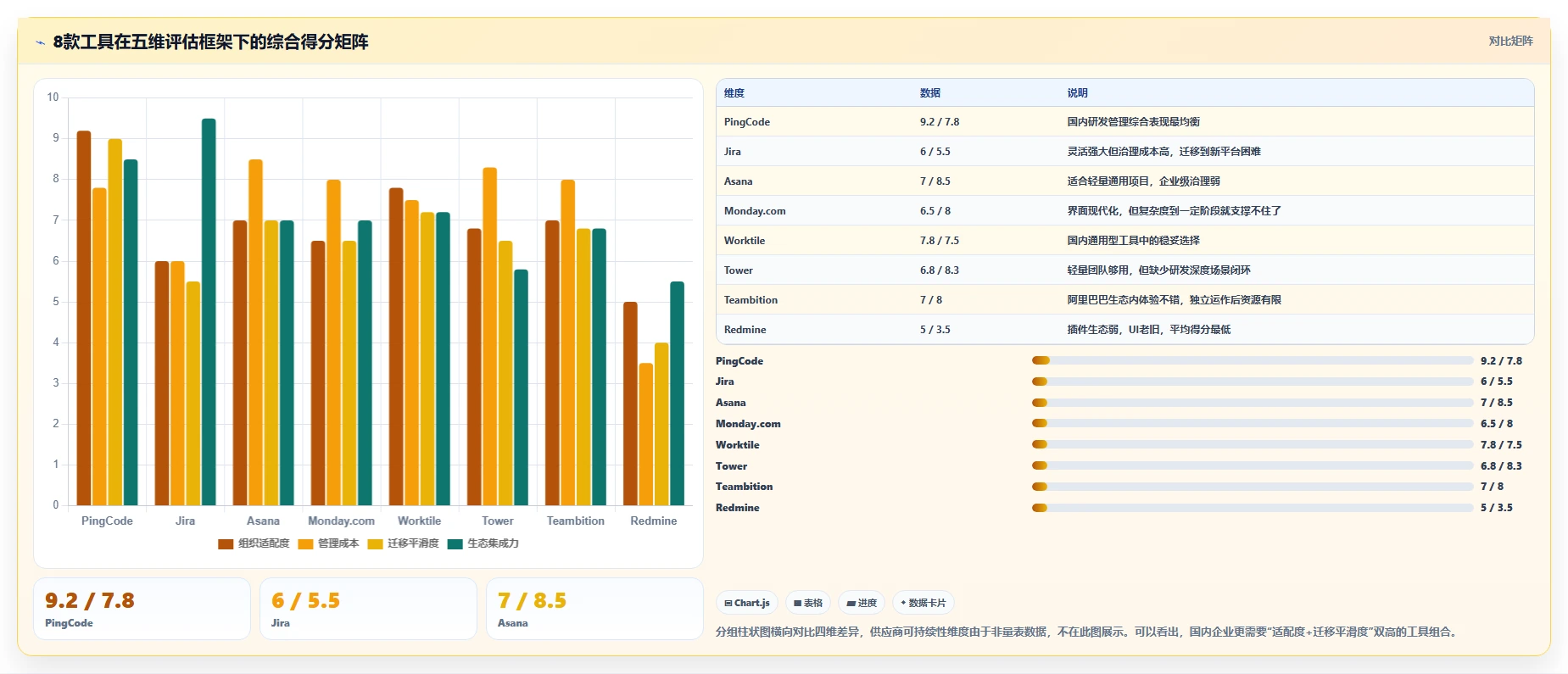Click the 6.8 / 8.3 value beside the Tower progress bar
Image resolution: width=1568 pixels, height=674 pixels.
(x=1501, y=466)
